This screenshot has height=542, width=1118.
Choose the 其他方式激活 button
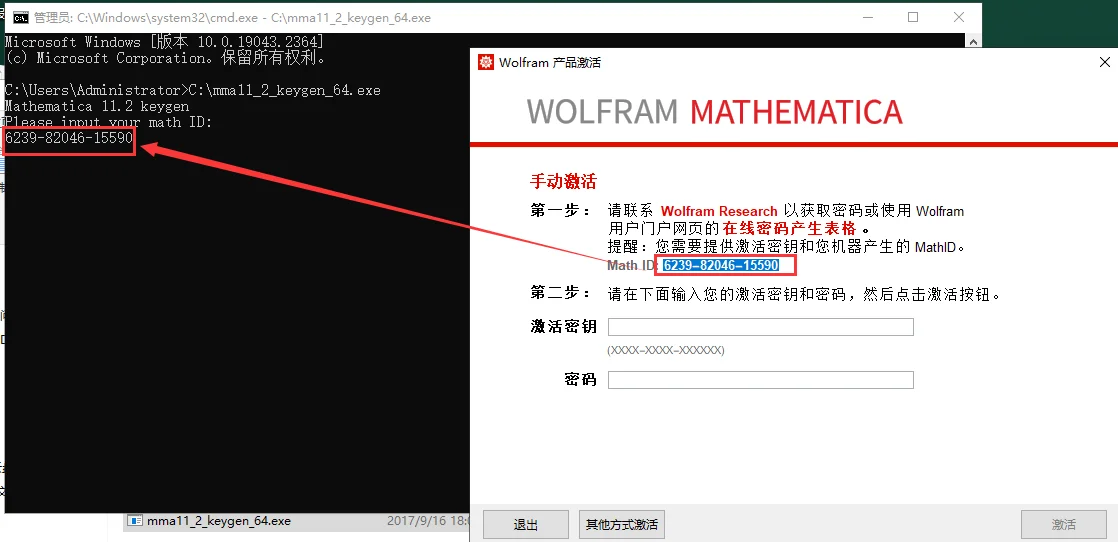tap(621, 524)
